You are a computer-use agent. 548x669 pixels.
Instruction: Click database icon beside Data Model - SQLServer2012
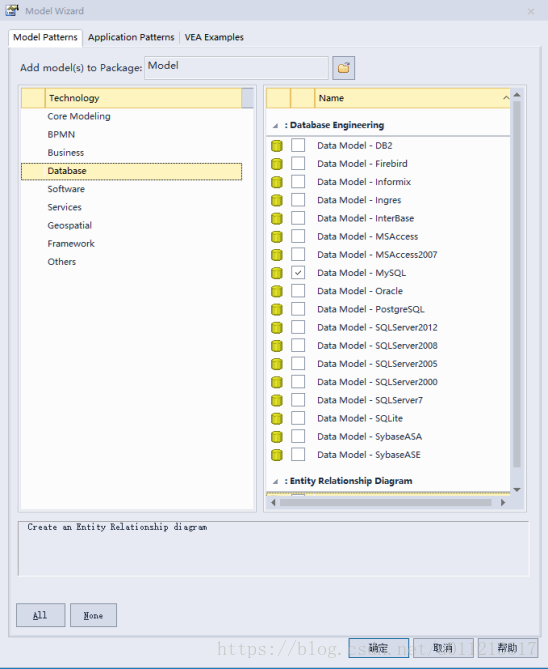[x=277, y=328]
